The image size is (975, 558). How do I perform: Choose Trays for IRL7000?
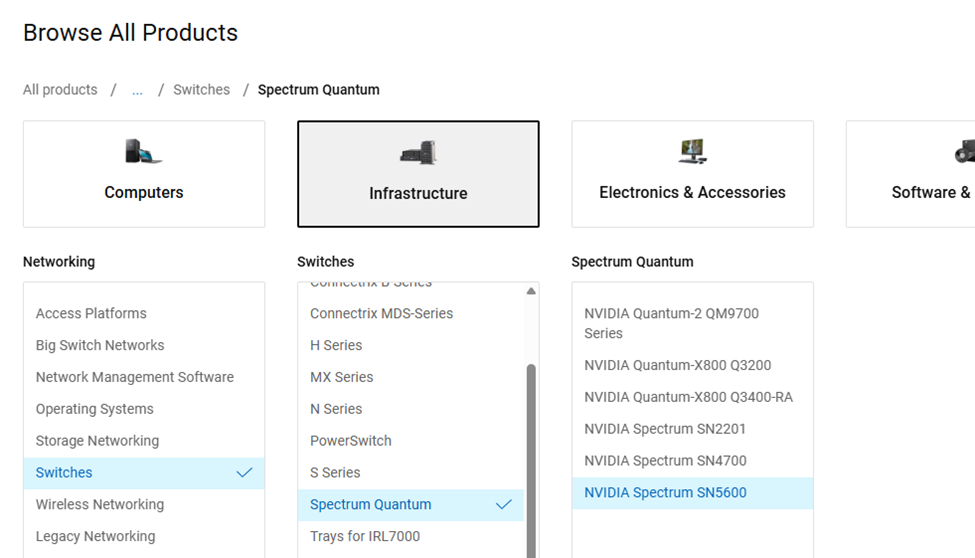tap(365, 537)
